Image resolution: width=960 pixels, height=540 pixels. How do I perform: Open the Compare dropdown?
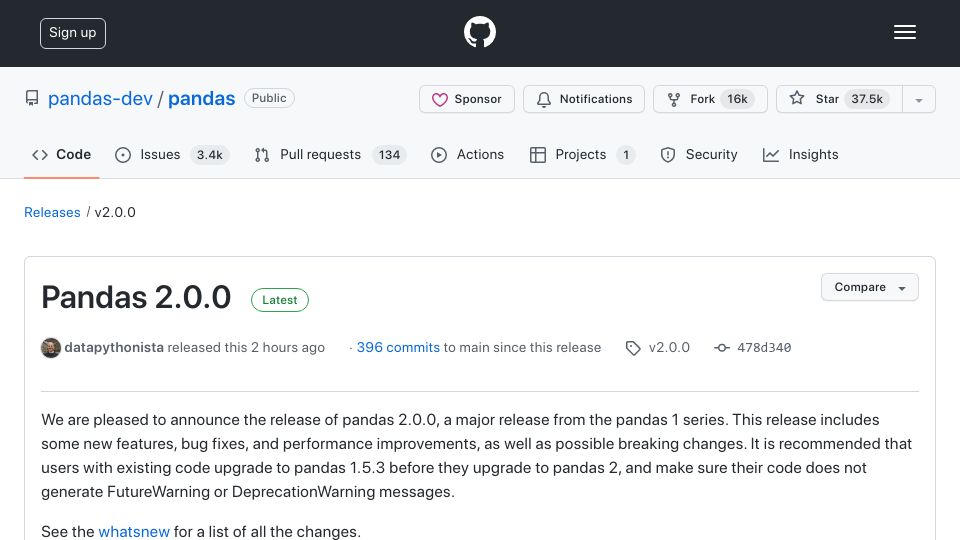[869, 287]
